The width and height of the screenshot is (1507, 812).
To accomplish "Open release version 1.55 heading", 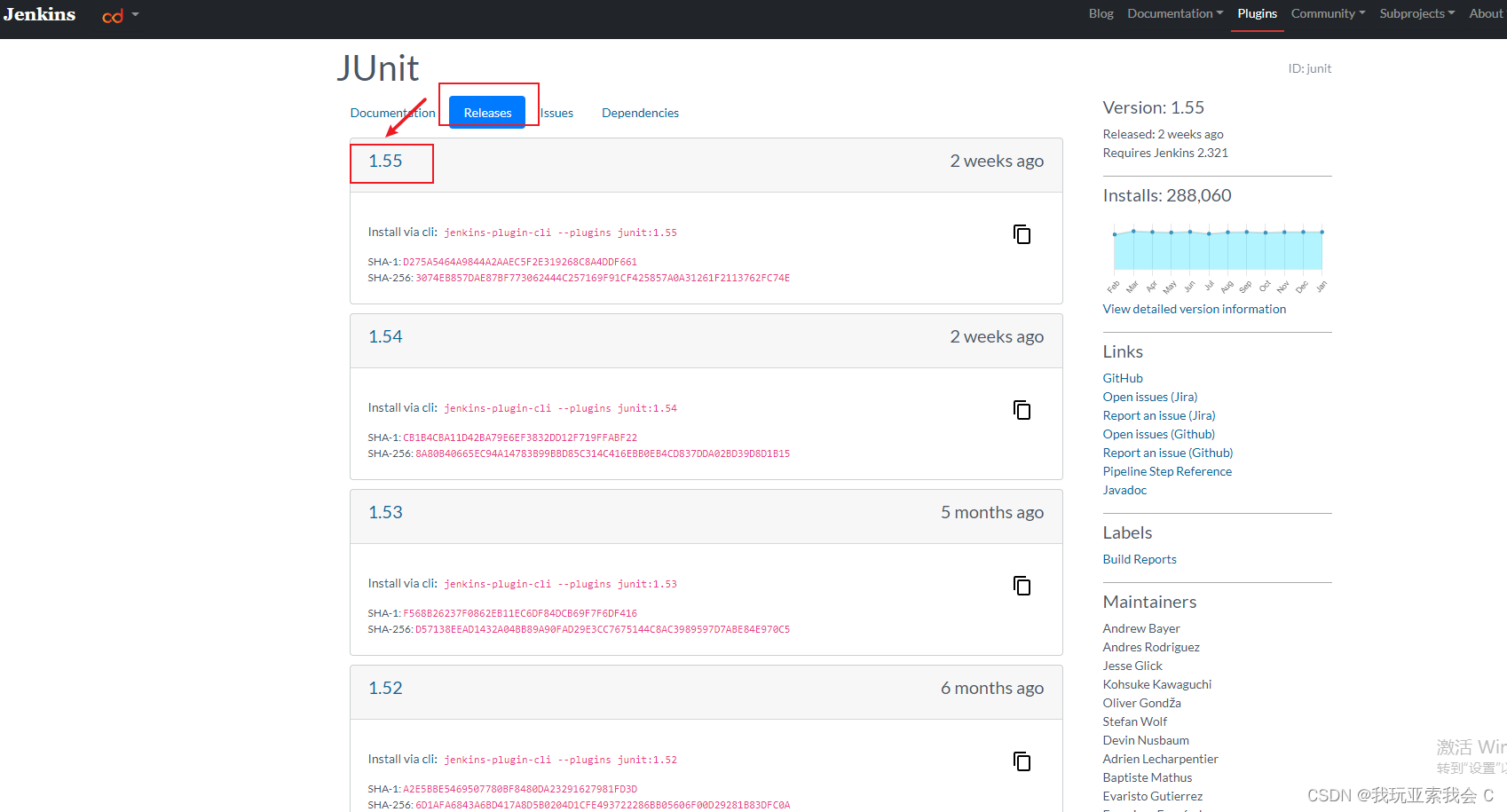I will [385, 161].
